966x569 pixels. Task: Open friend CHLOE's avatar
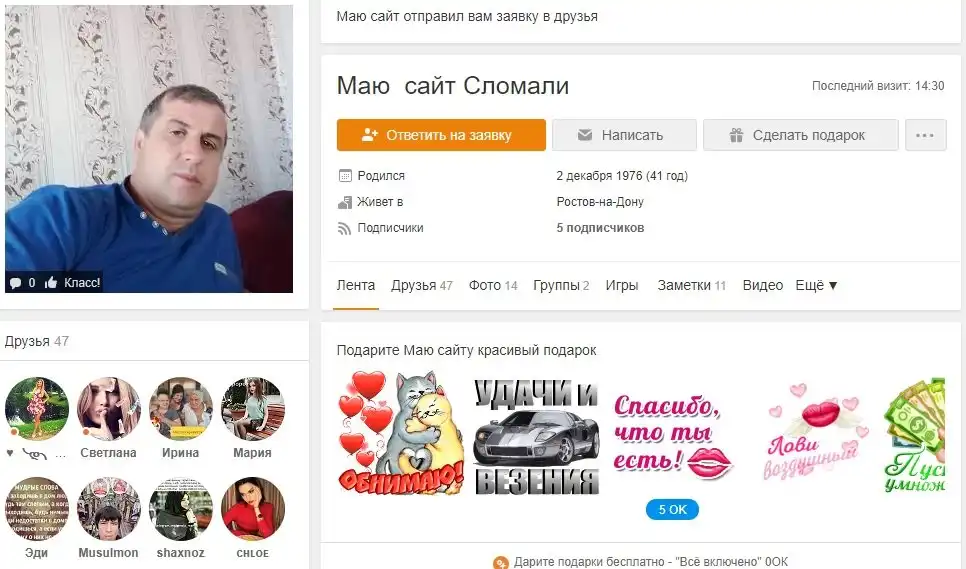253,509
